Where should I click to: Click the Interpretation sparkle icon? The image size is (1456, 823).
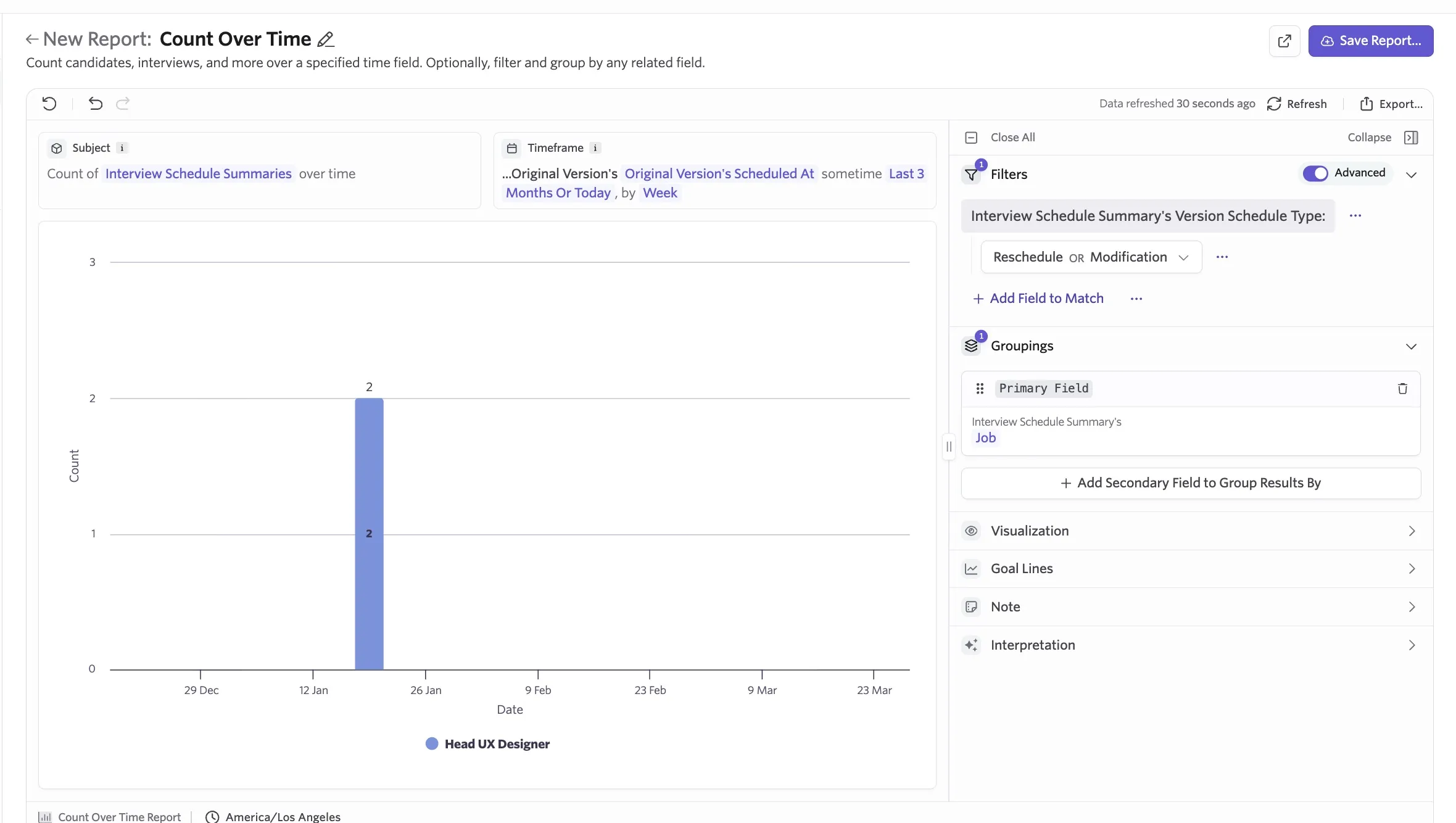click(x=972, y=645)
